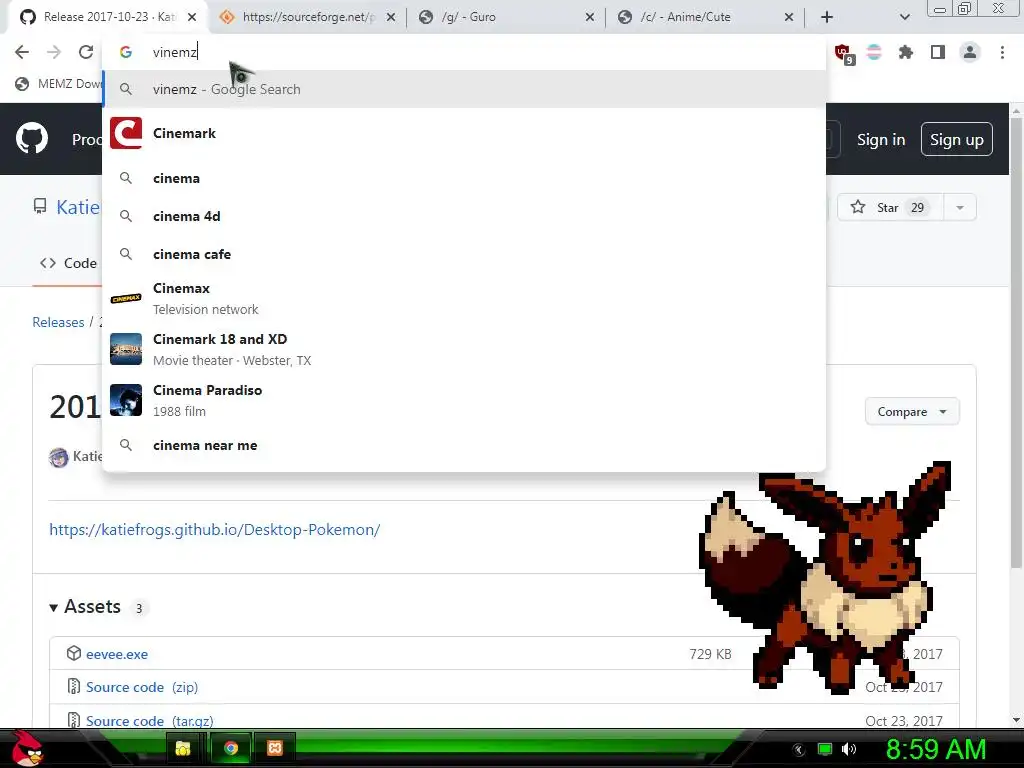Pick the cinema search suggestion

(x=464, y=178)
